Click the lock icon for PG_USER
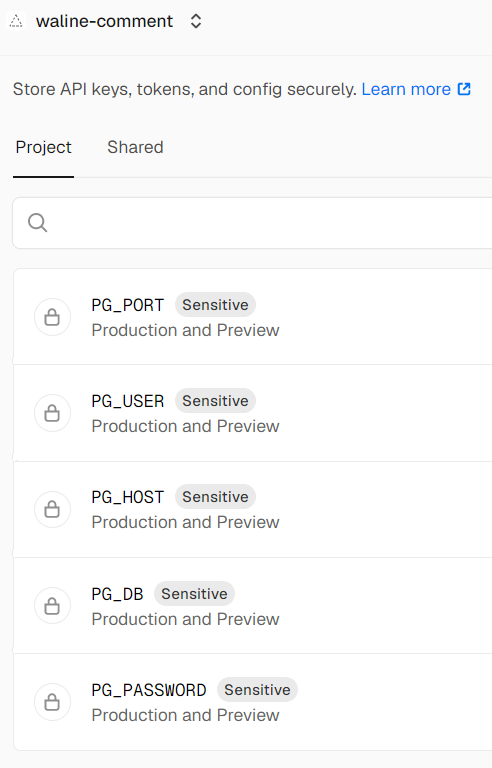 [x=52, y=413]
